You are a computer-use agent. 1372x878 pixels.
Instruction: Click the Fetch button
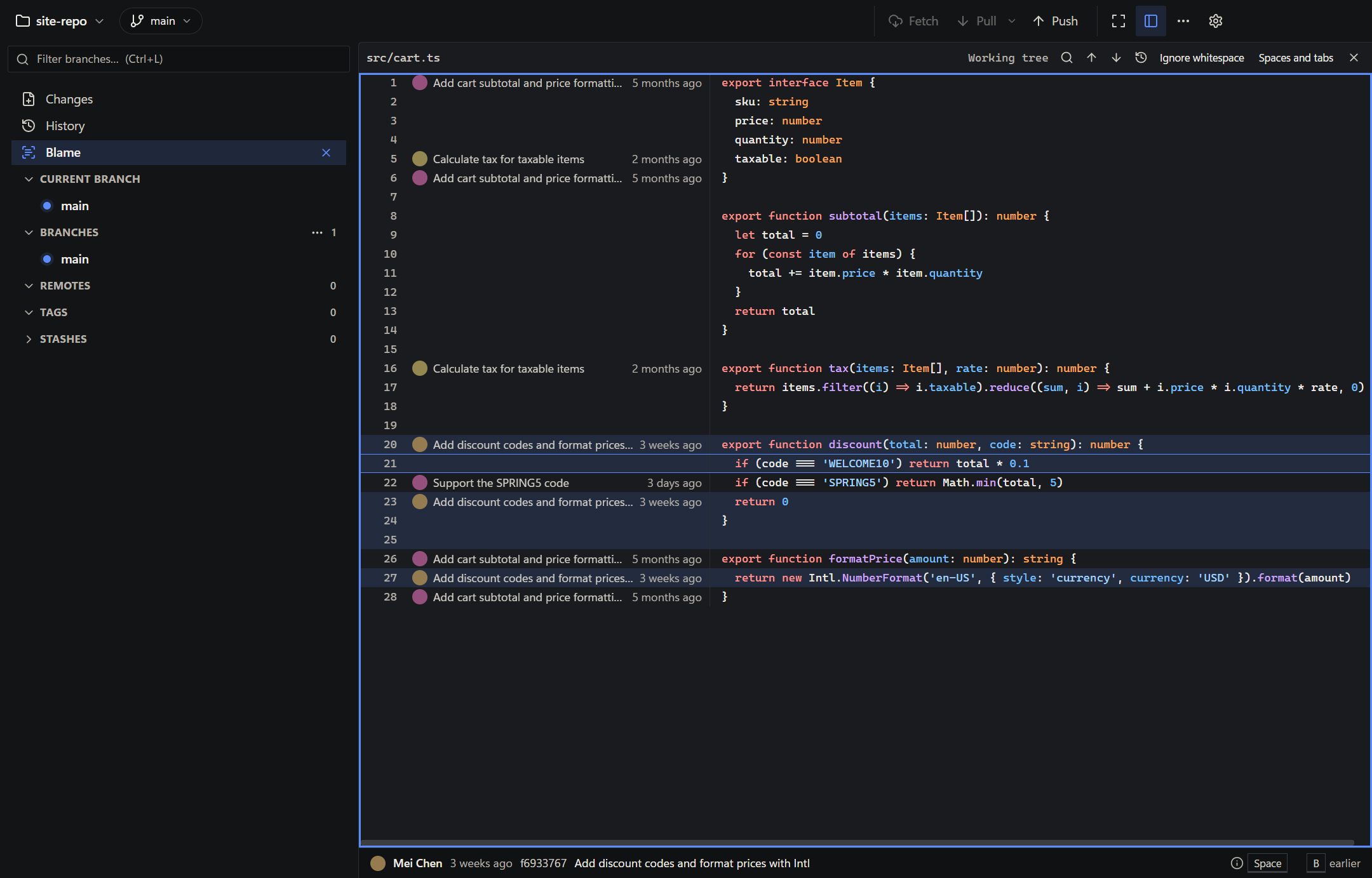(x=913, y=21)
